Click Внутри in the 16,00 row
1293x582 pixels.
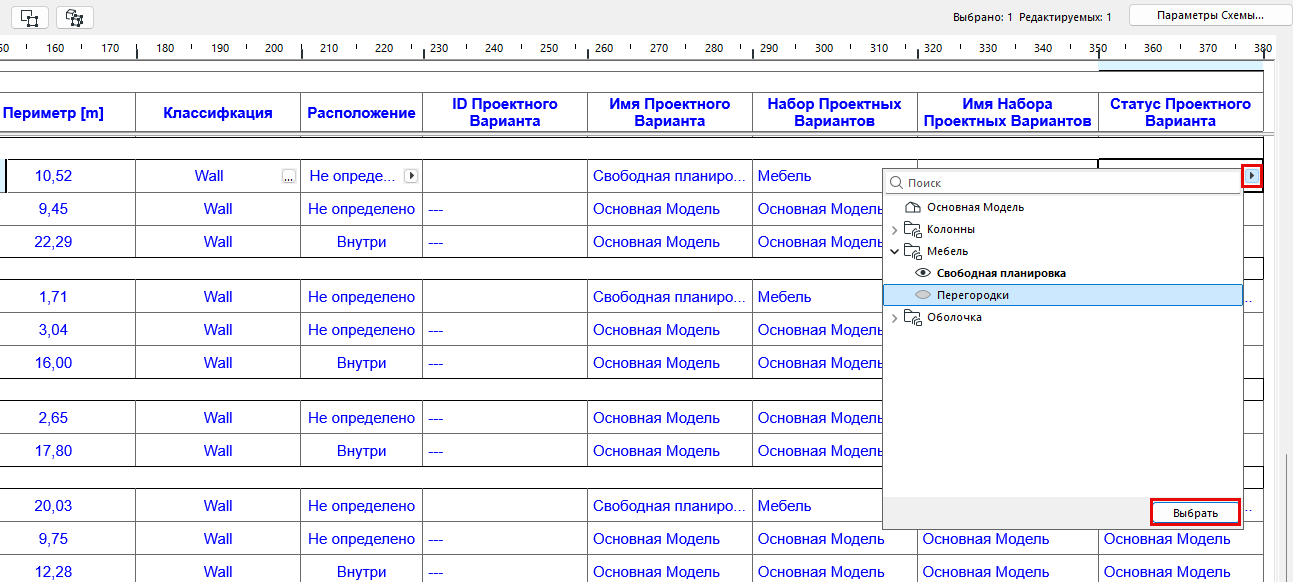361,363
